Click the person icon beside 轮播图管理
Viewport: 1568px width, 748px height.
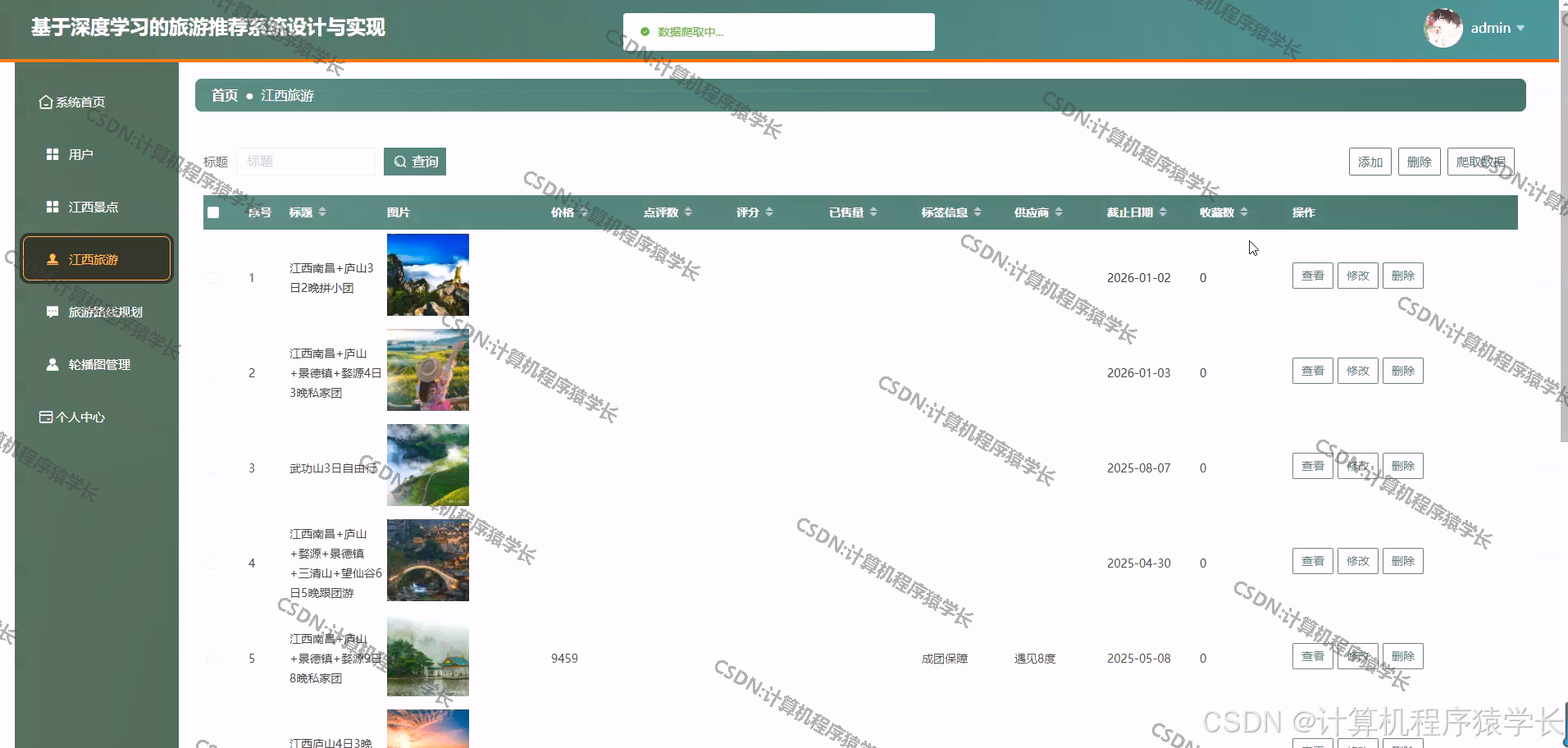[52, 364]
